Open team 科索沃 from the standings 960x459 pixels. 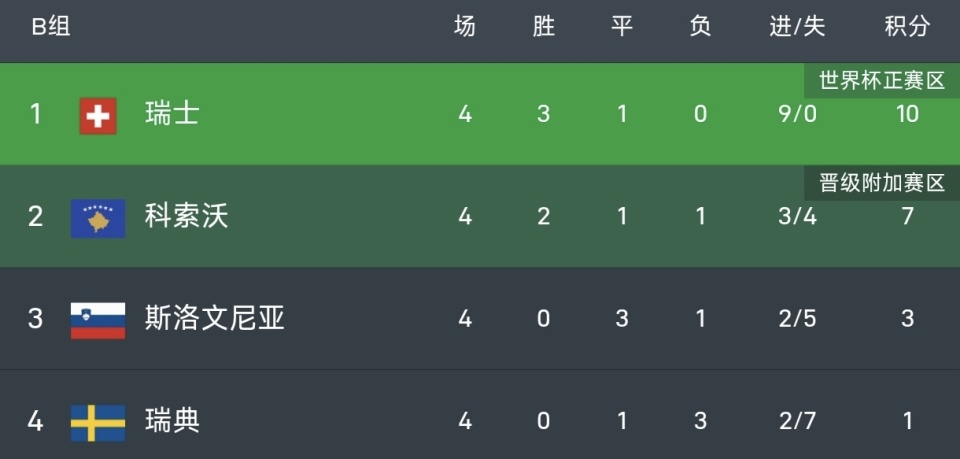click(186, 216)
